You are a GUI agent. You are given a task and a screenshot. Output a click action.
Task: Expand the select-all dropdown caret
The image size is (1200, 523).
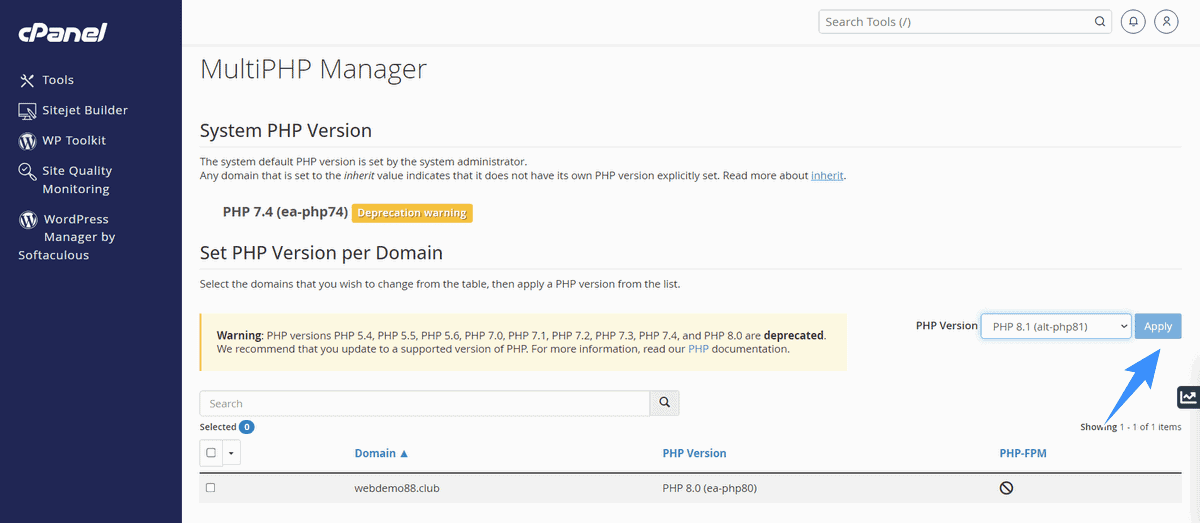click(x=232, y=453)
